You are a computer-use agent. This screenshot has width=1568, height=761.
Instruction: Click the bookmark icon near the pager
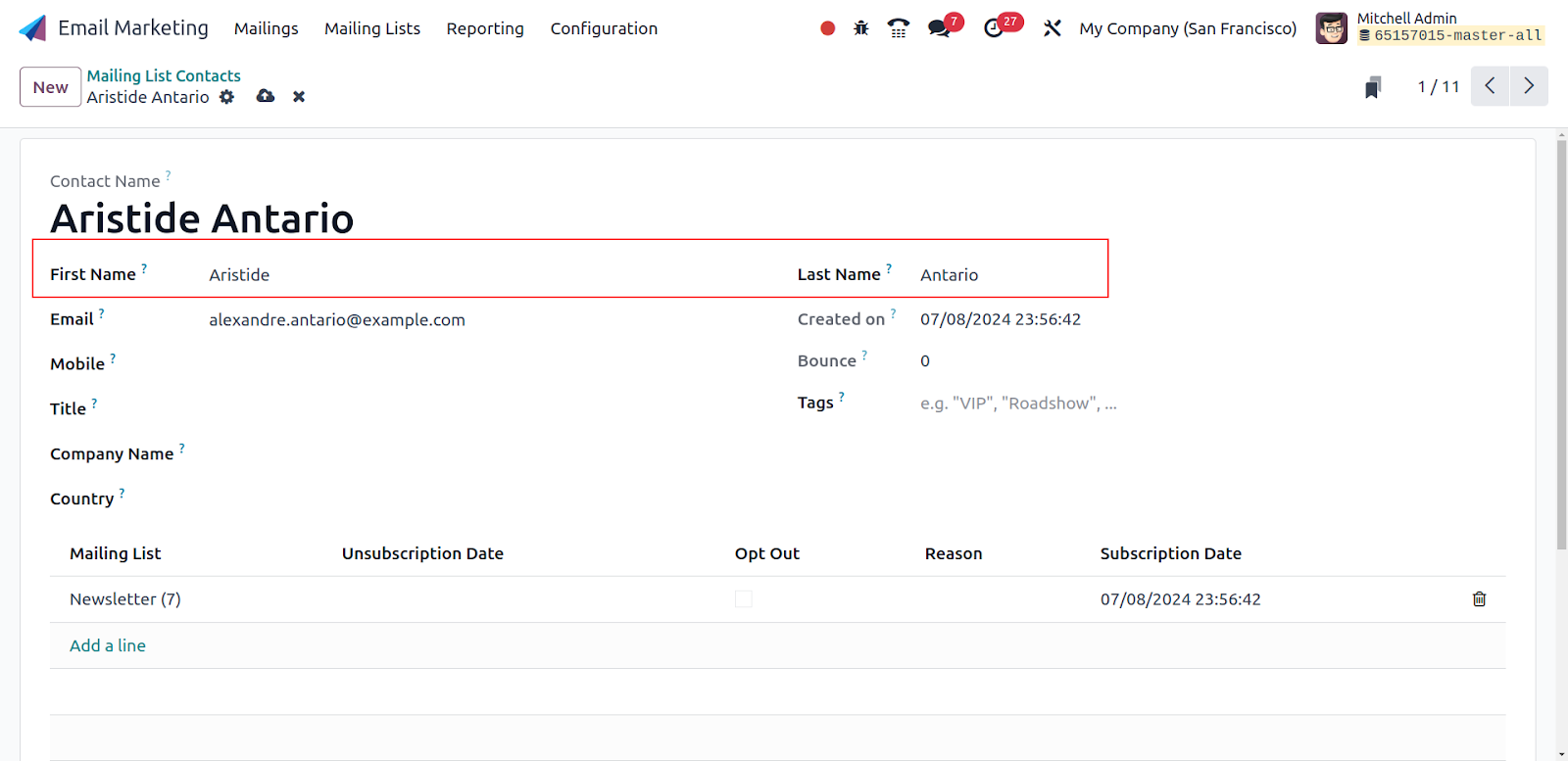1373,87
